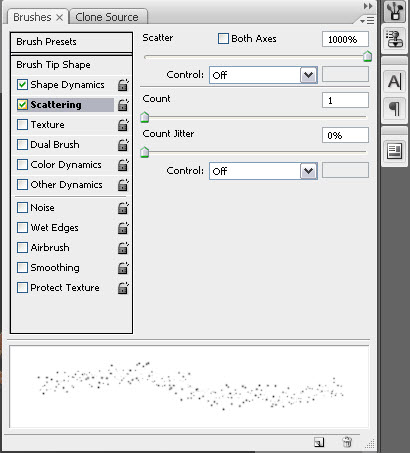The width and height of the screenshot is (410, 453).
Task: Enable the Texture checkbox
Action: 22,125
